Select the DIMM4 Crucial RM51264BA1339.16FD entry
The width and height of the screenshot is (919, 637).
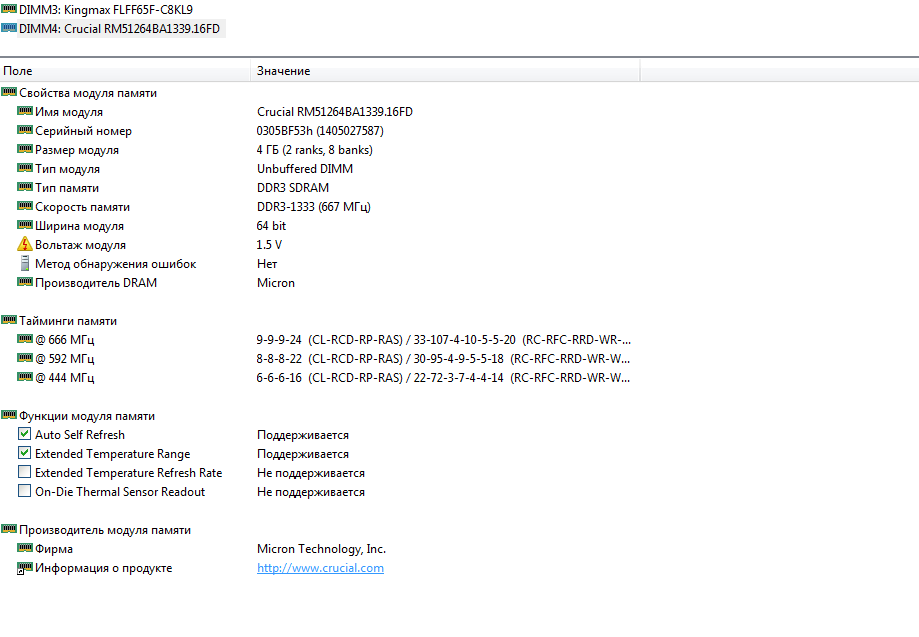point(120,29)
